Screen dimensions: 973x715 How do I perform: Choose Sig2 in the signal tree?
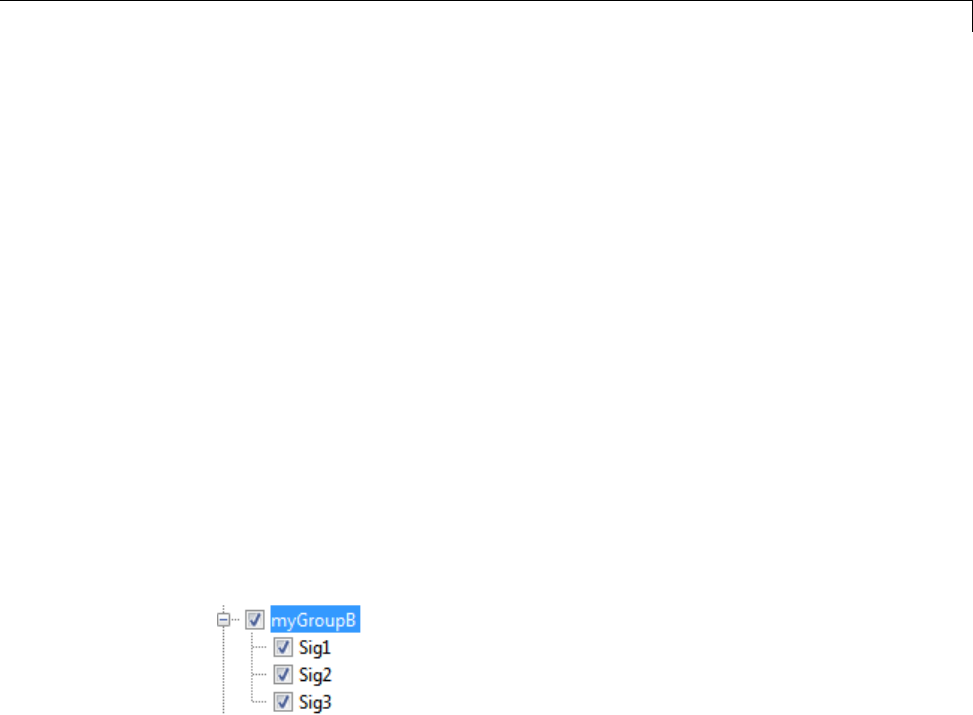coord(315,675)
